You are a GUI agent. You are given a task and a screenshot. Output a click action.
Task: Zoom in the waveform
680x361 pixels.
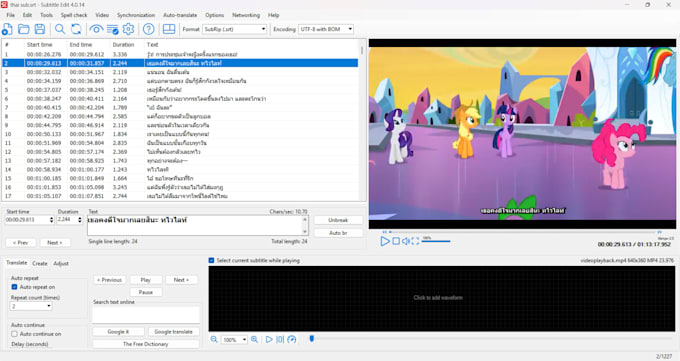click(255, 339)
